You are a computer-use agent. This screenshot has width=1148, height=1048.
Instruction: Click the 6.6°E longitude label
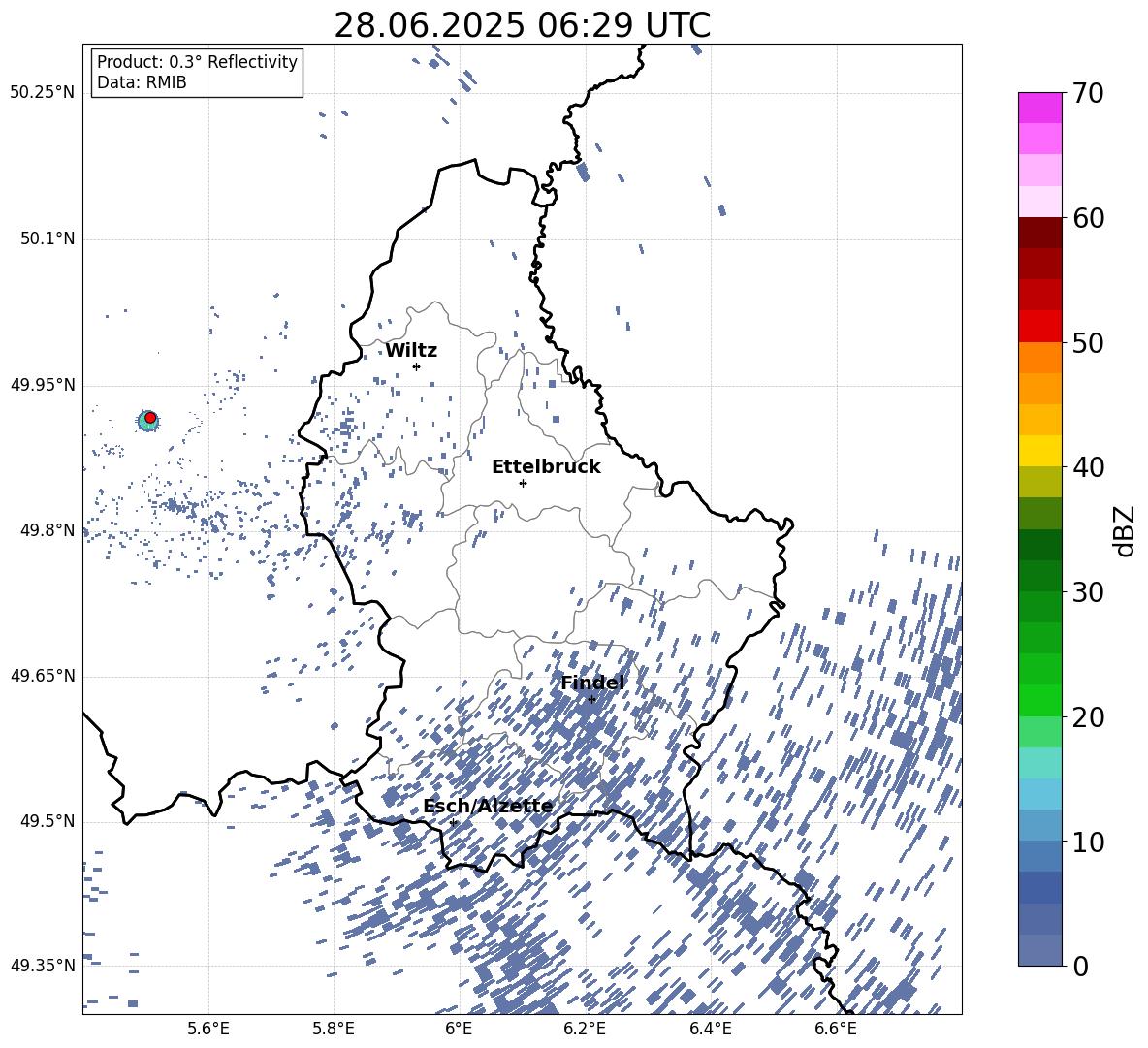836,1029
